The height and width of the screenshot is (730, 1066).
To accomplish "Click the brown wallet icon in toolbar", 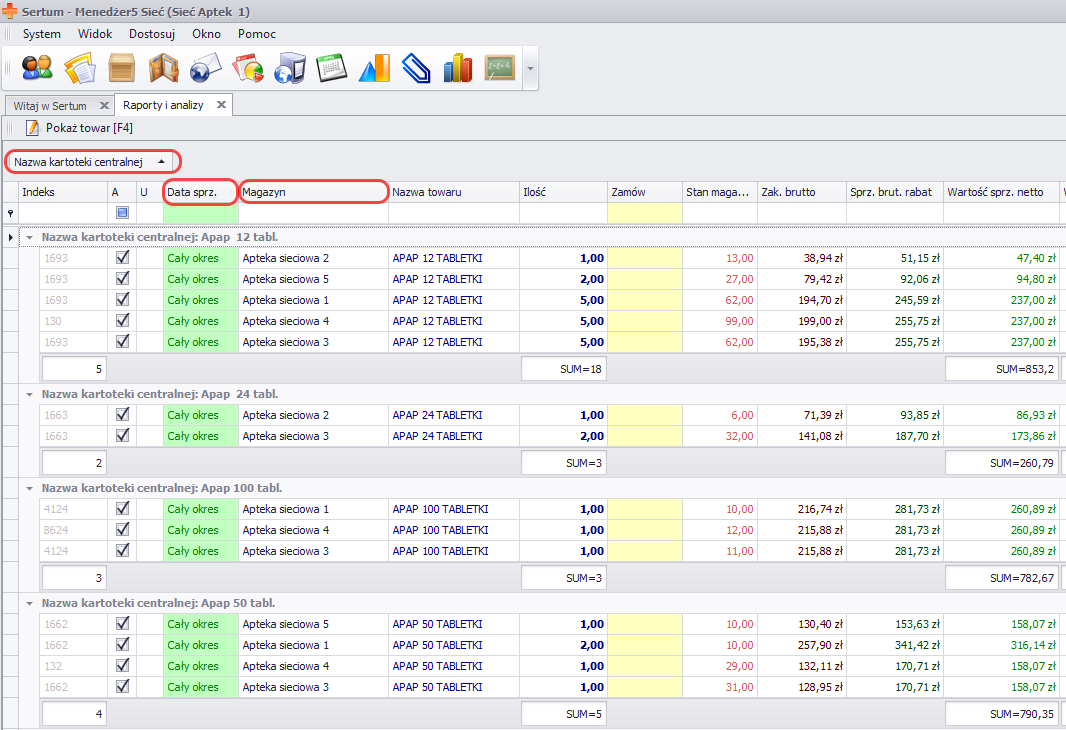I will coord(163,68).
